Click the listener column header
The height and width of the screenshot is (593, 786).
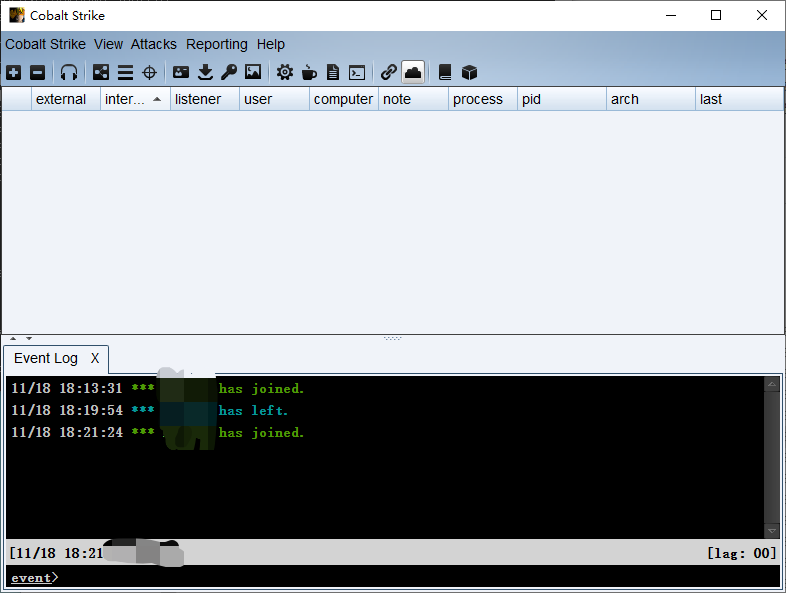point(198,99)
